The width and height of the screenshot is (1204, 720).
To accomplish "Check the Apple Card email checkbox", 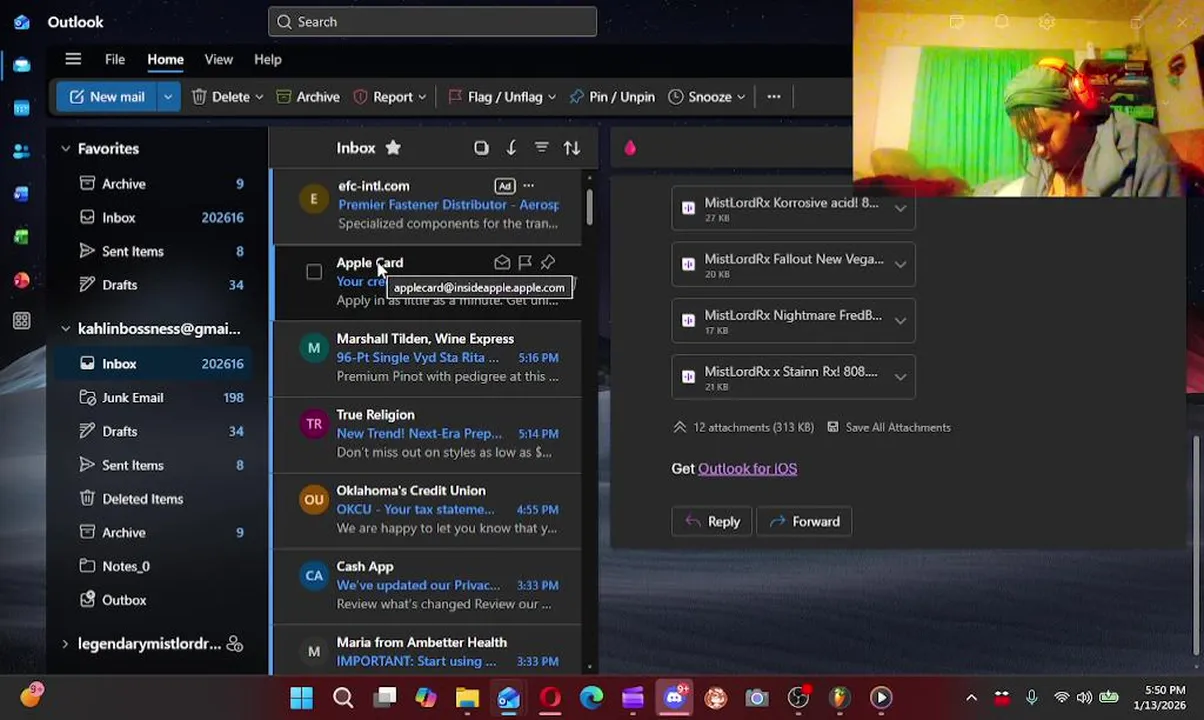I will pos(314,272).
